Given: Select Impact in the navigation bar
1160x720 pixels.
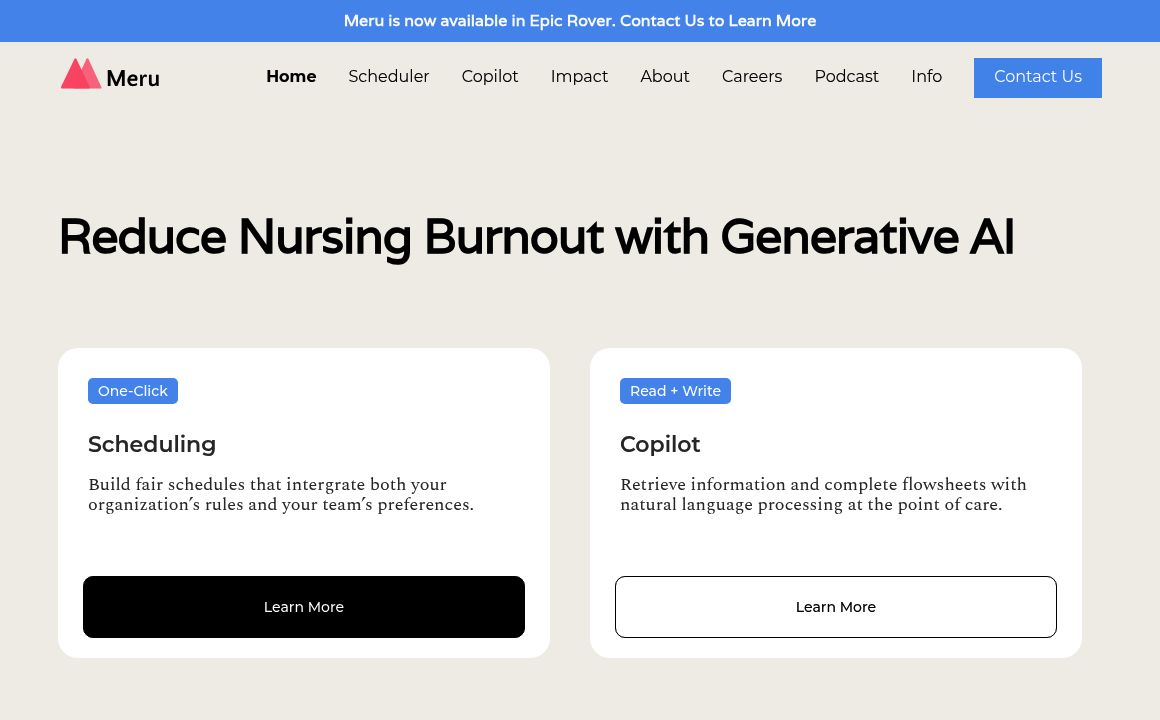Looking at the screenshot, I should (579, 77).
